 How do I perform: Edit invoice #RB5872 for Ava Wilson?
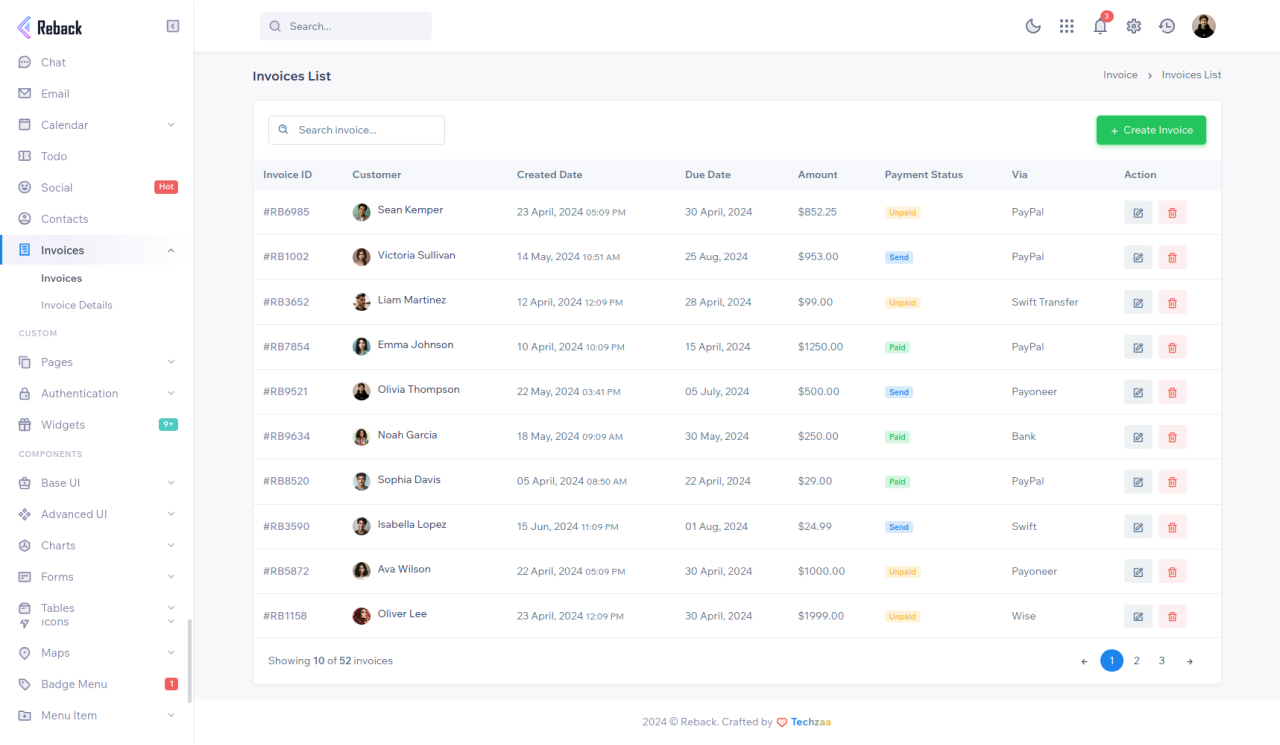(x=1138, y=571)
